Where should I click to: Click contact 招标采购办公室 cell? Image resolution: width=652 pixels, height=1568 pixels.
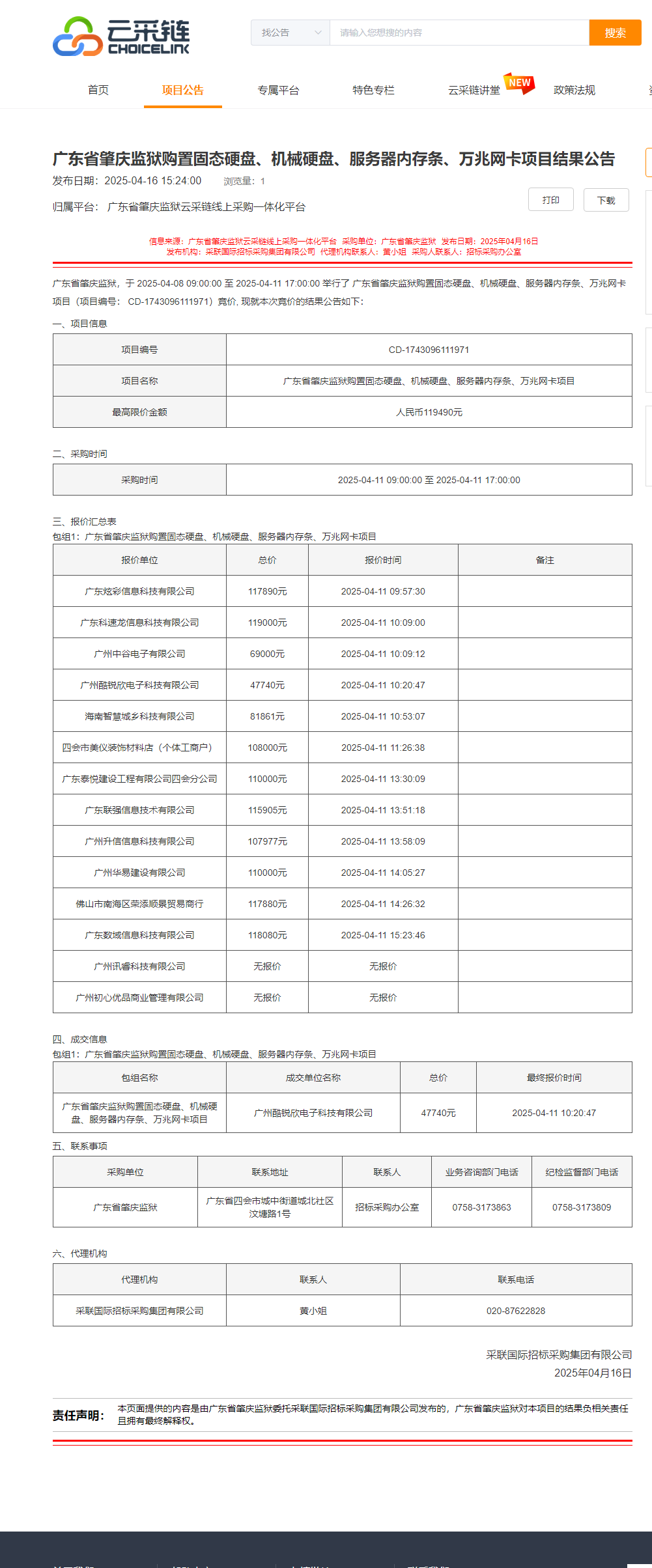click(387, 1207)
